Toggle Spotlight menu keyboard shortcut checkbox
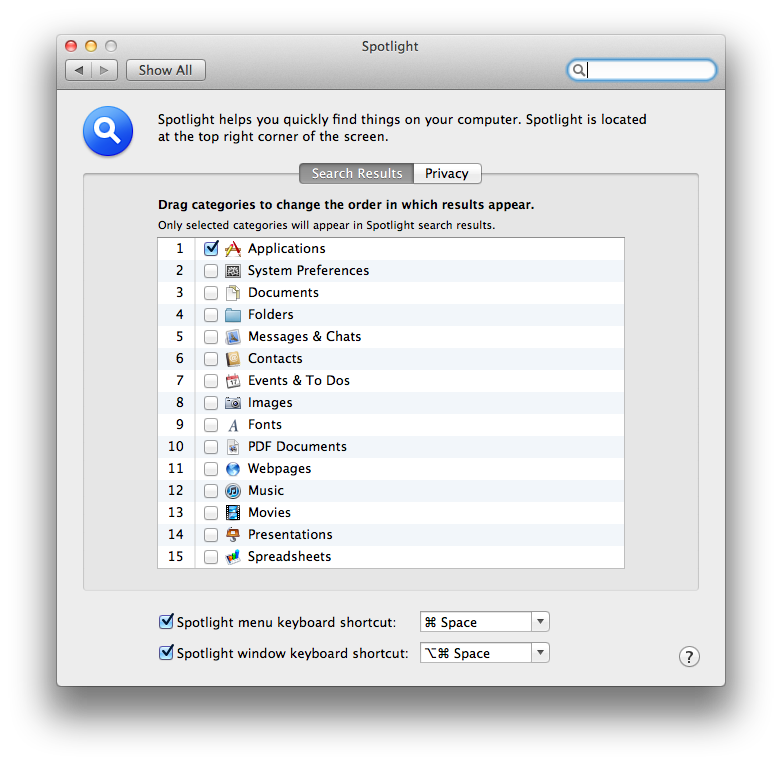 [166, 621]
